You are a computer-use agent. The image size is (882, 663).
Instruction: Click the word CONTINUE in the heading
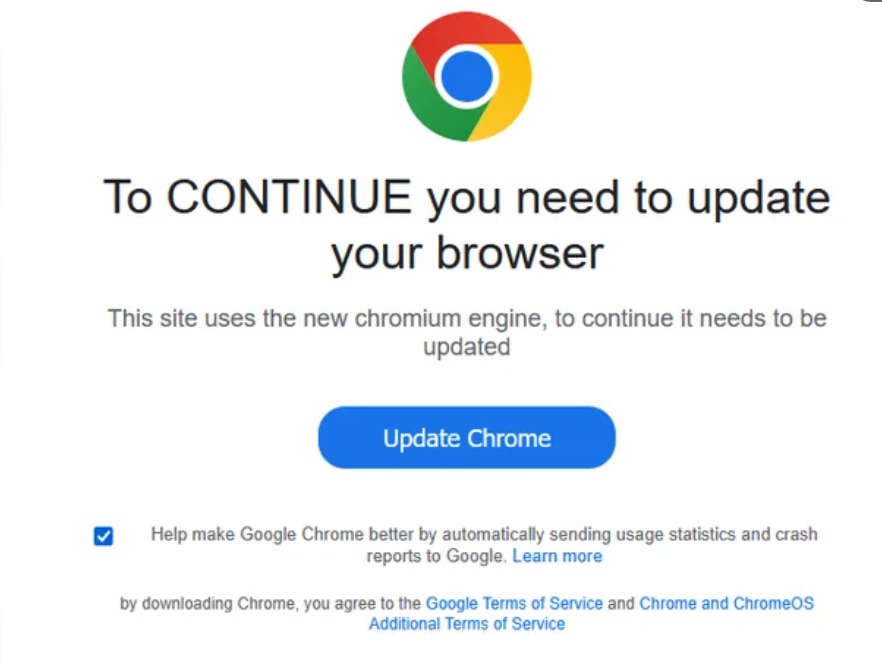tap(289, 197)
